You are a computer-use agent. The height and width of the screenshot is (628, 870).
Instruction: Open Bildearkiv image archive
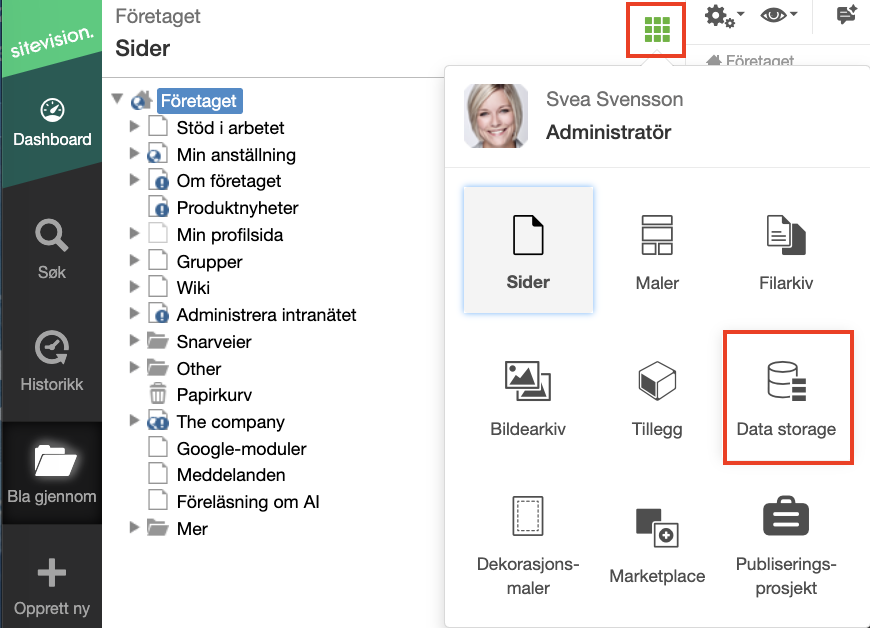coord(528,397)
